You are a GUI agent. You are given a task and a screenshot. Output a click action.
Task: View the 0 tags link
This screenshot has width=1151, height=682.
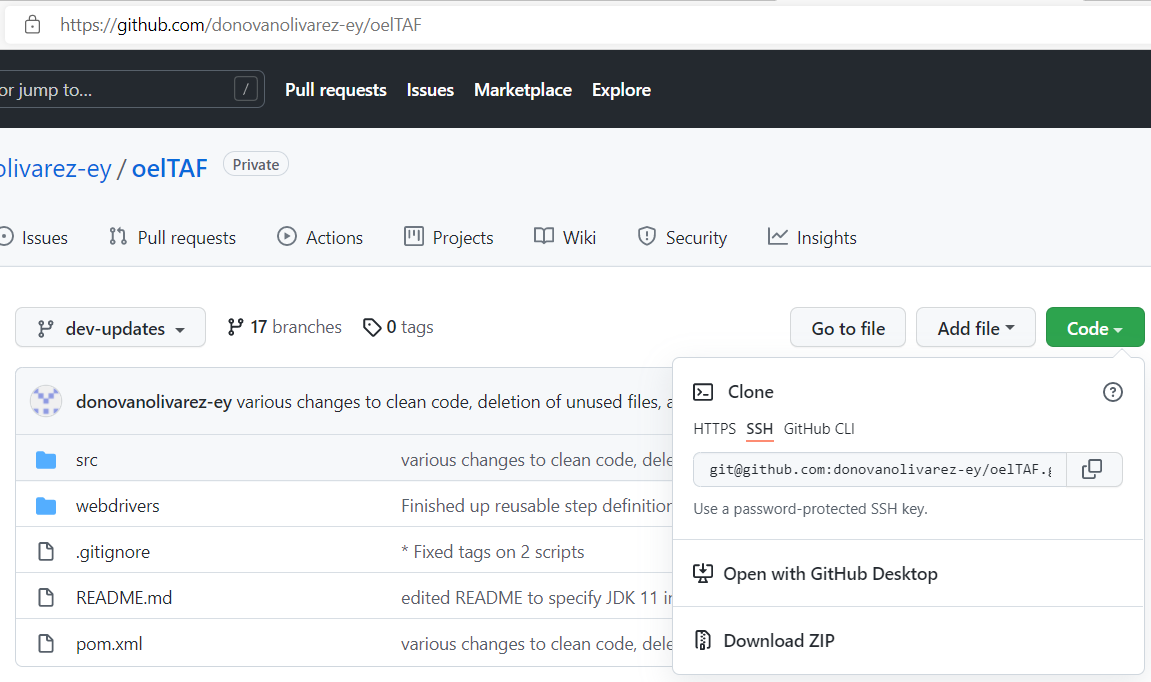click(398, 327)
